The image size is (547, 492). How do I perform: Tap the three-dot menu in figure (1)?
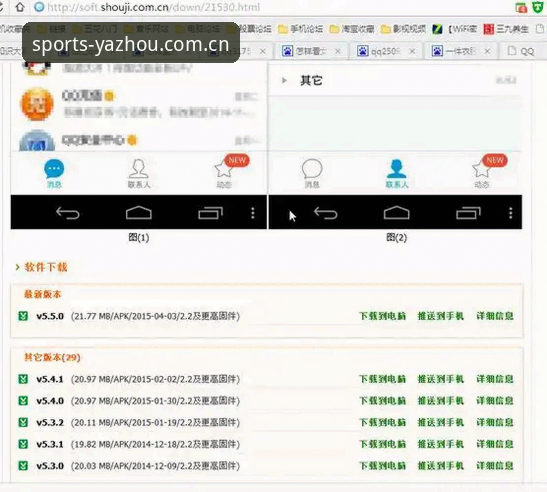[253, 213]
